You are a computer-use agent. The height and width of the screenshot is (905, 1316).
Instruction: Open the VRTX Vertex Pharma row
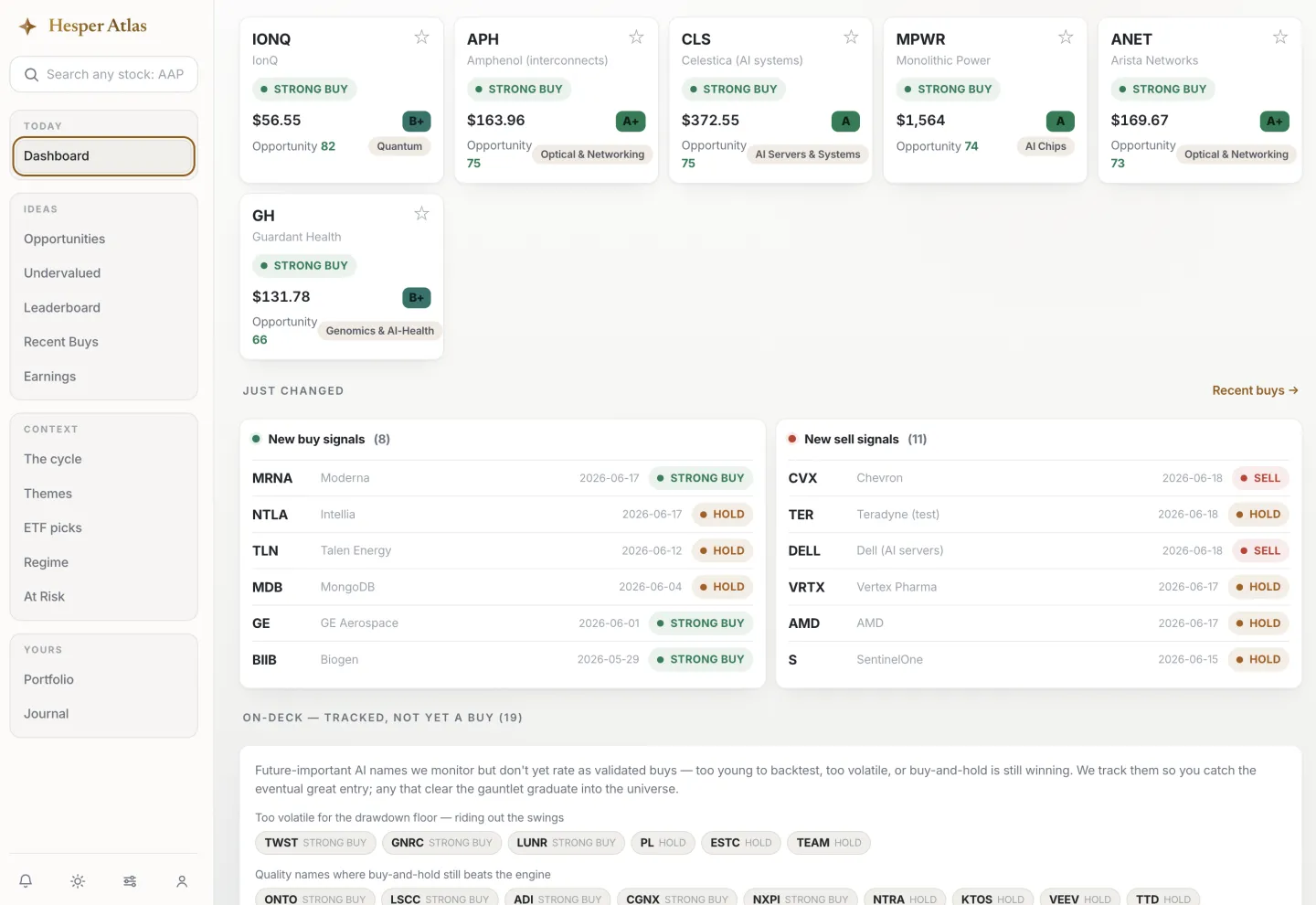(1039, 587)
